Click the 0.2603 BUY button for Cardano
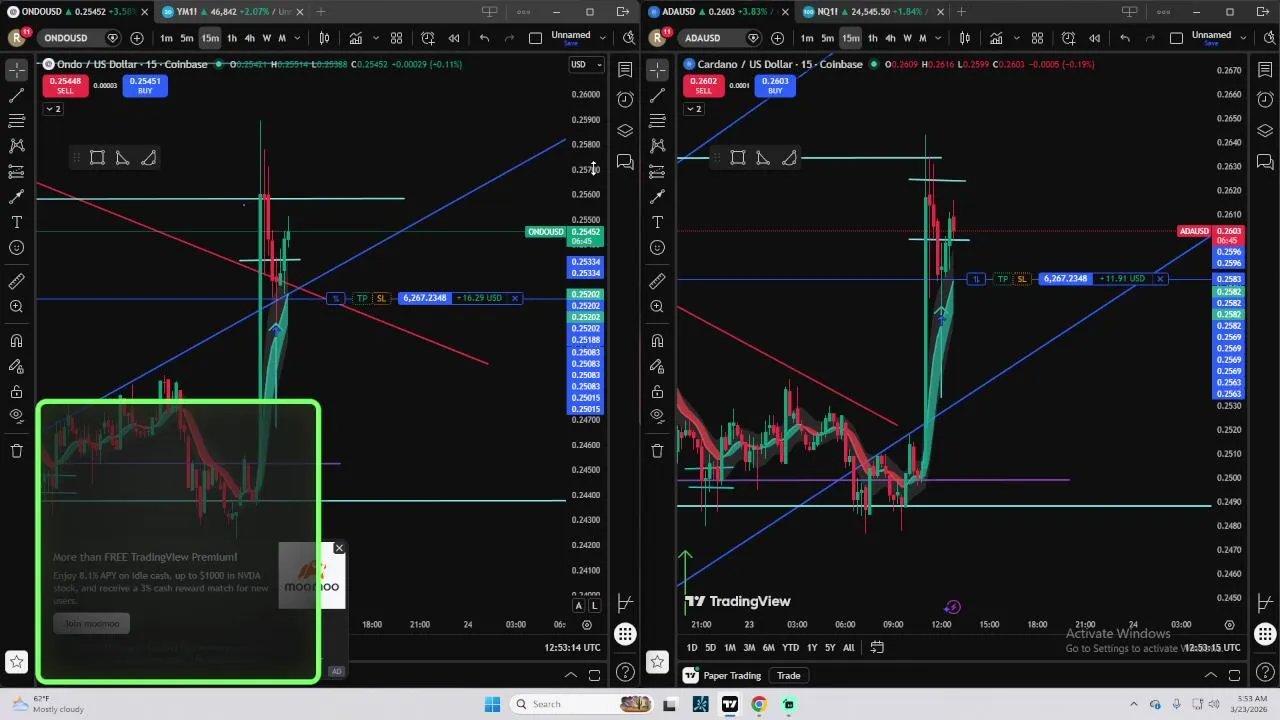 (x=775, y=85)
